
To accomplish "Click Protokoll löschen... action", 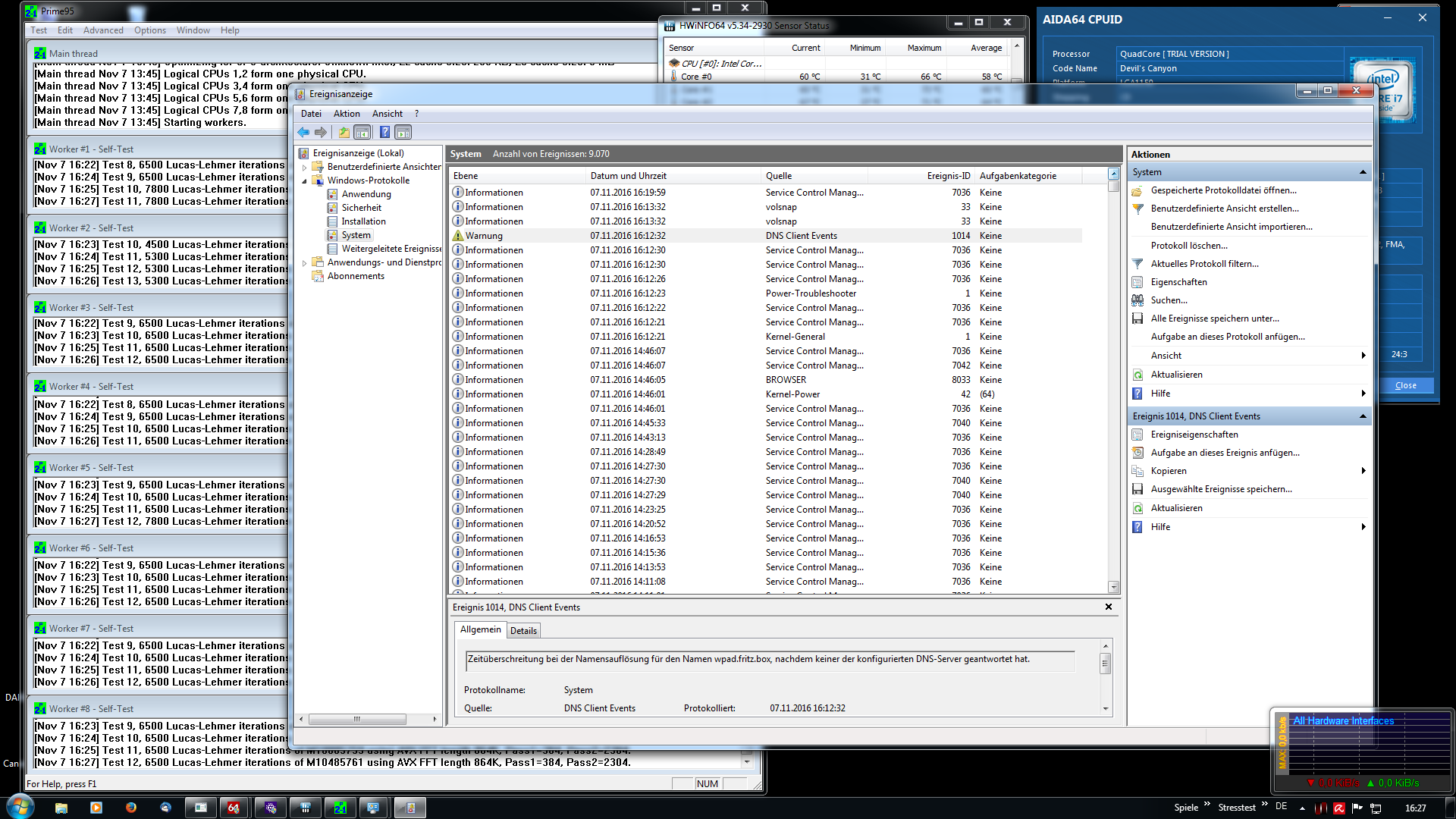I will 1188,246.
